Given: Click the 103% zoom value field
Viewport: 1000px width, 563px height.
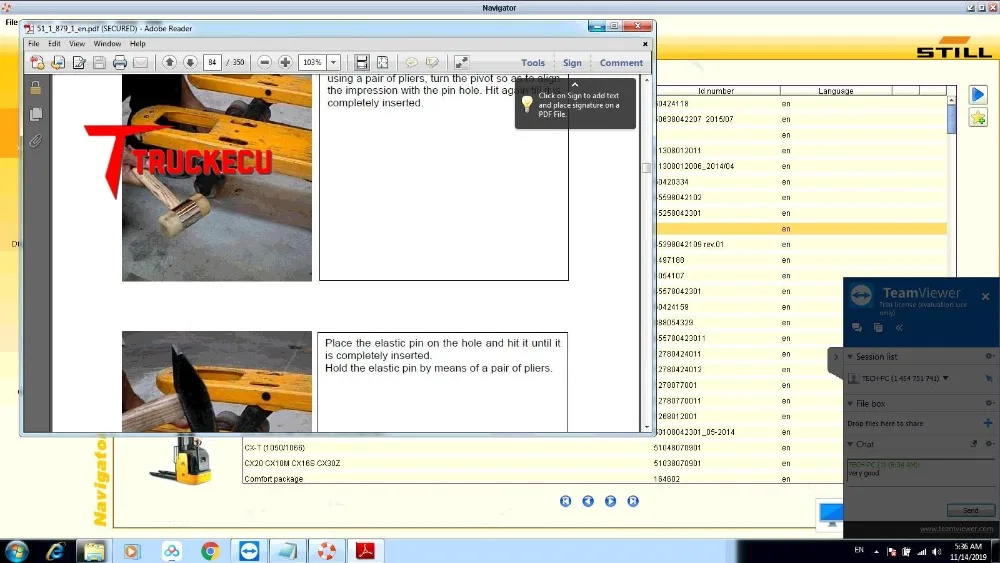Looking at the screenshot, I should pyautogui.click(x=312, y=62).
